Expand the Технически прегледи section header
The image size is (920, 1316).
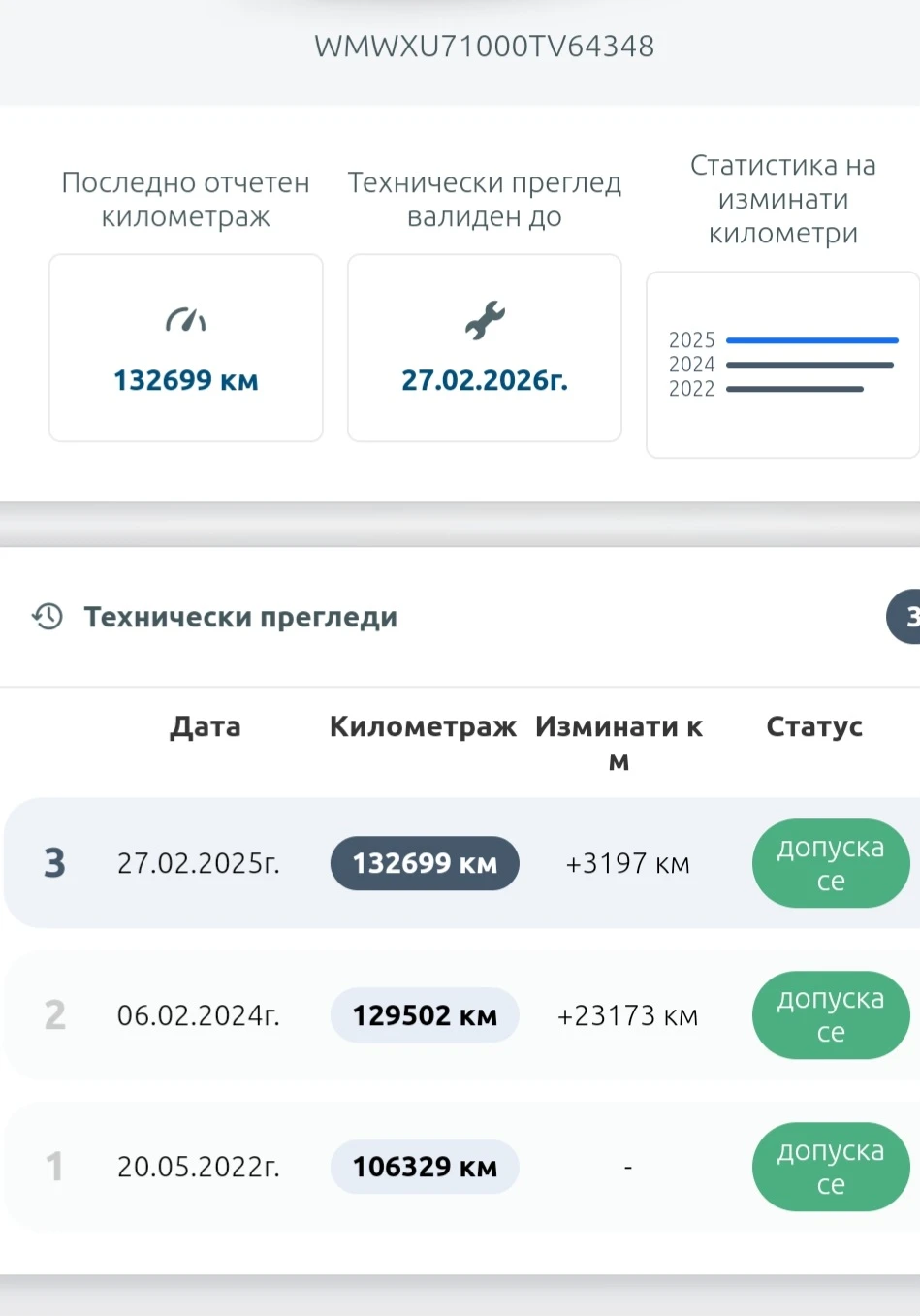(x=240, y=617)
